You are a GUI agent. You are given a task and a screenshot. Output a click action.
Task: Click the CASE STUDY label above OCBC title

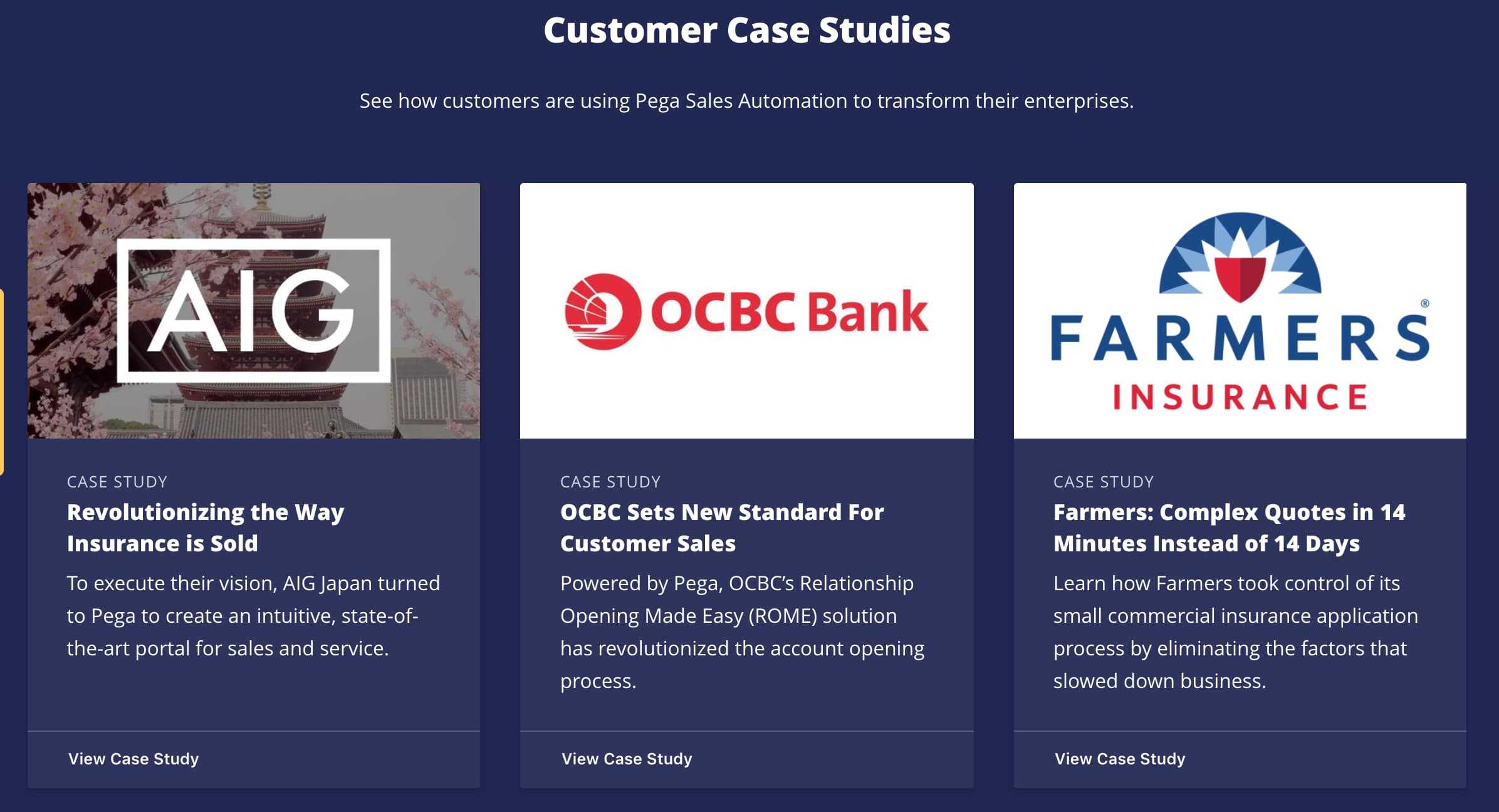610,482
